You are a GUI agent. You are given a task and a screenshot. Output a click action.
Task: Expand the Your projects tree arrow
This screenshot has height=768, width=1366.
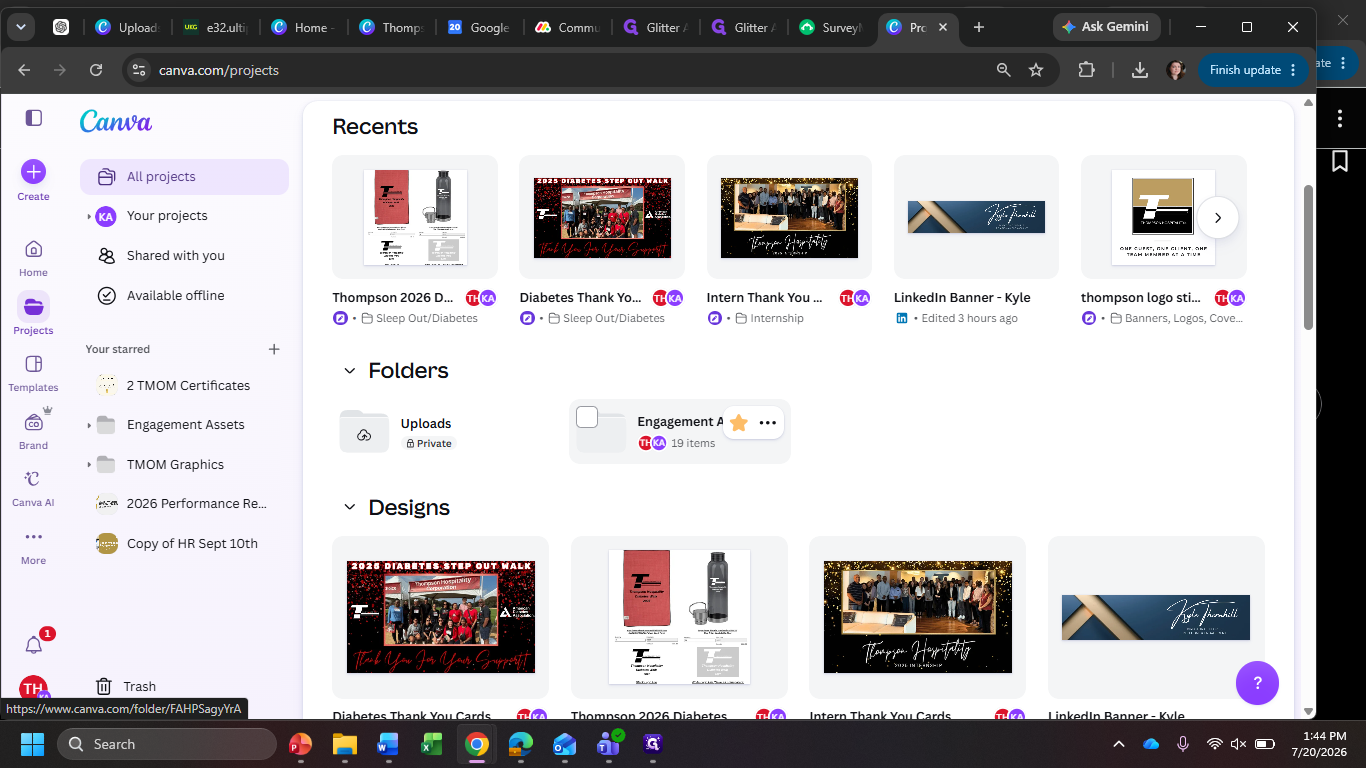coord(89,216)
